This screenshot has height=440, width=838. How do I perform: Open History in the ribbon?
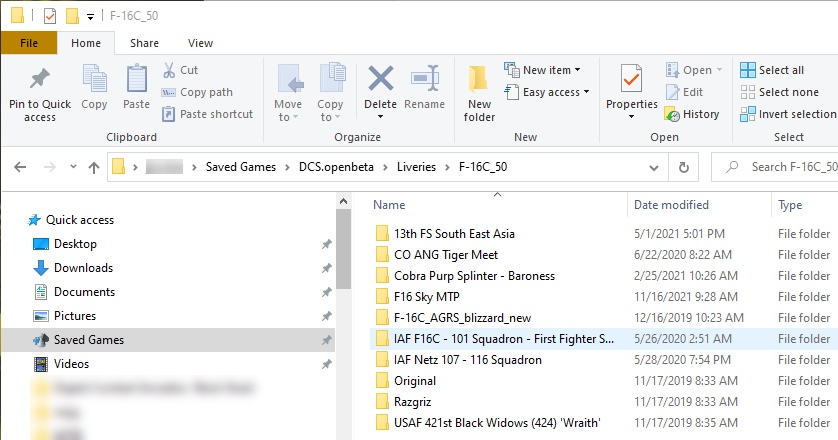[692, 114]
